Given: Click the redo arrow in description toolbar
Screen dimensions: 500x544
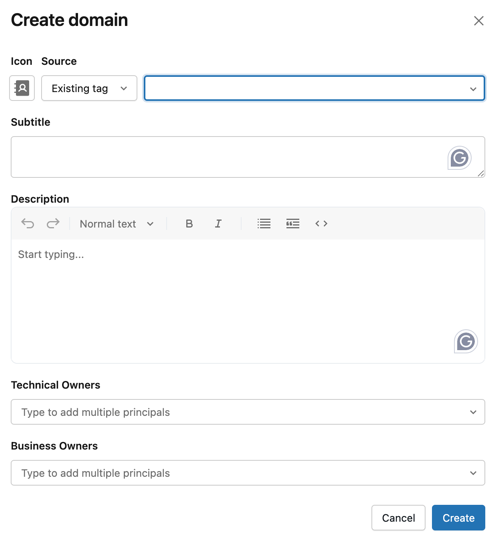Looking at the screenshot, I should tap(53, 224).
